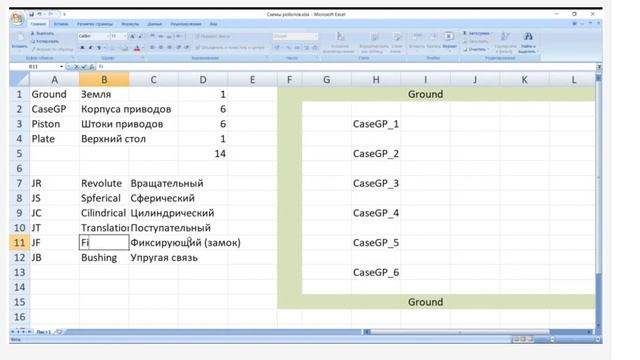Viewport: 640px width, 360px height.
Task: Click the Copy (Копировать) button
Action: [x=44, y=41]
